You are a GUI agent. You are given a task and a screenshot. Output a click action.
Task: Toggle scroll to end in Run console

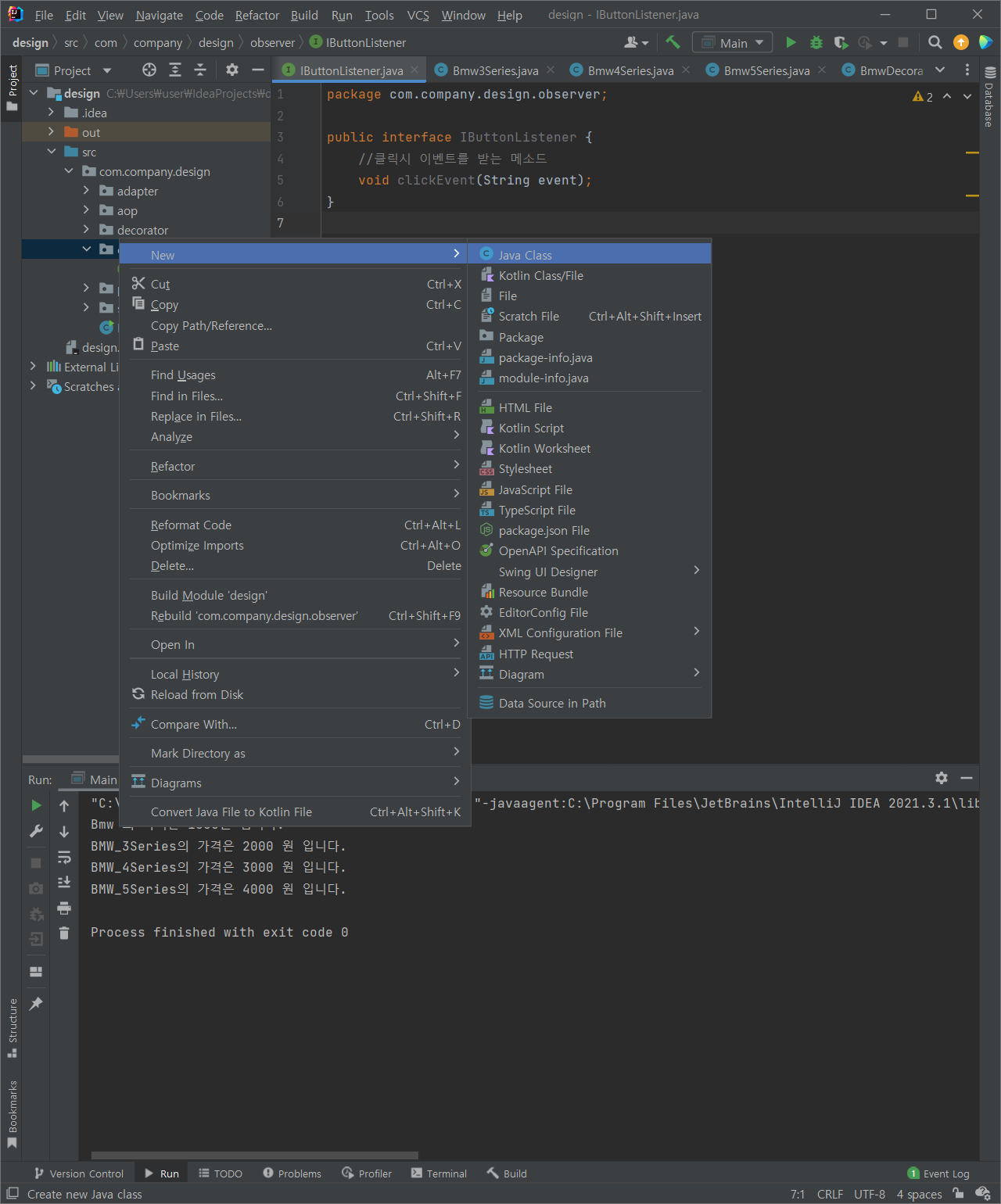tap(64, 882)
